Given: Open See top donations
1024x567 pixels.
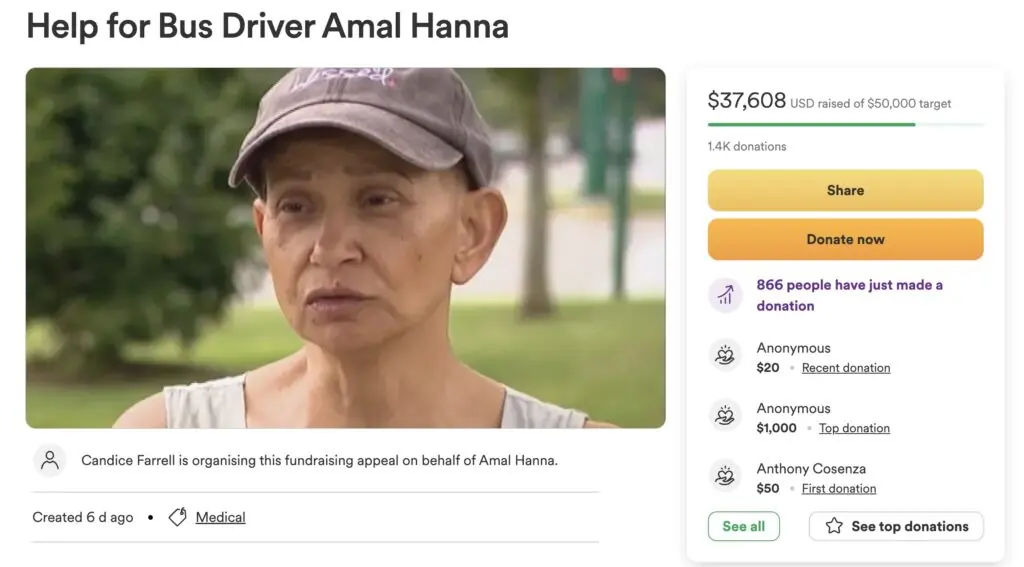Looking at the screenshot, I should click(x=896, y=526).
